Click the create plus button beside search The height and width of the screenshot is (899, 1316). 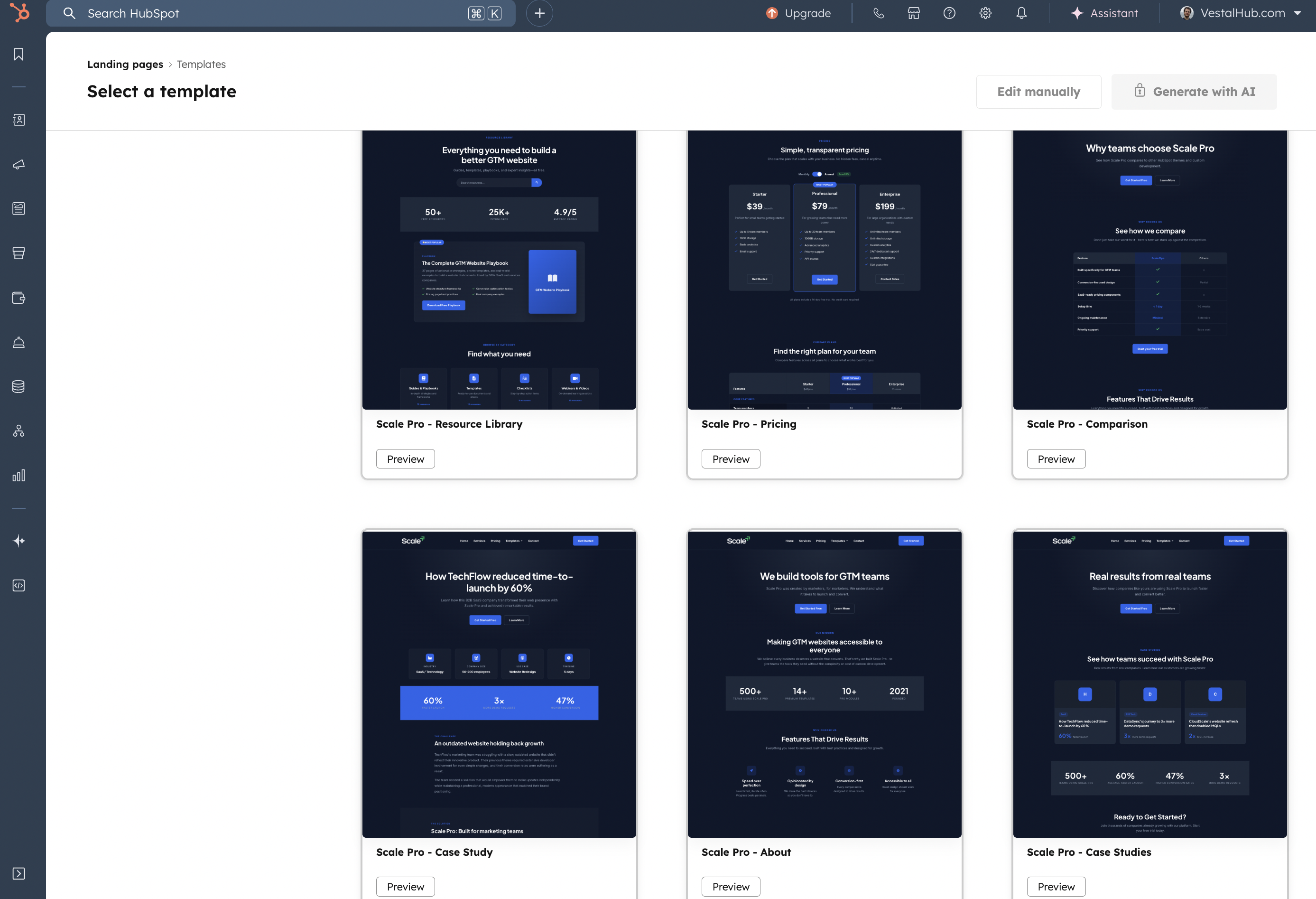click(539, 12)
